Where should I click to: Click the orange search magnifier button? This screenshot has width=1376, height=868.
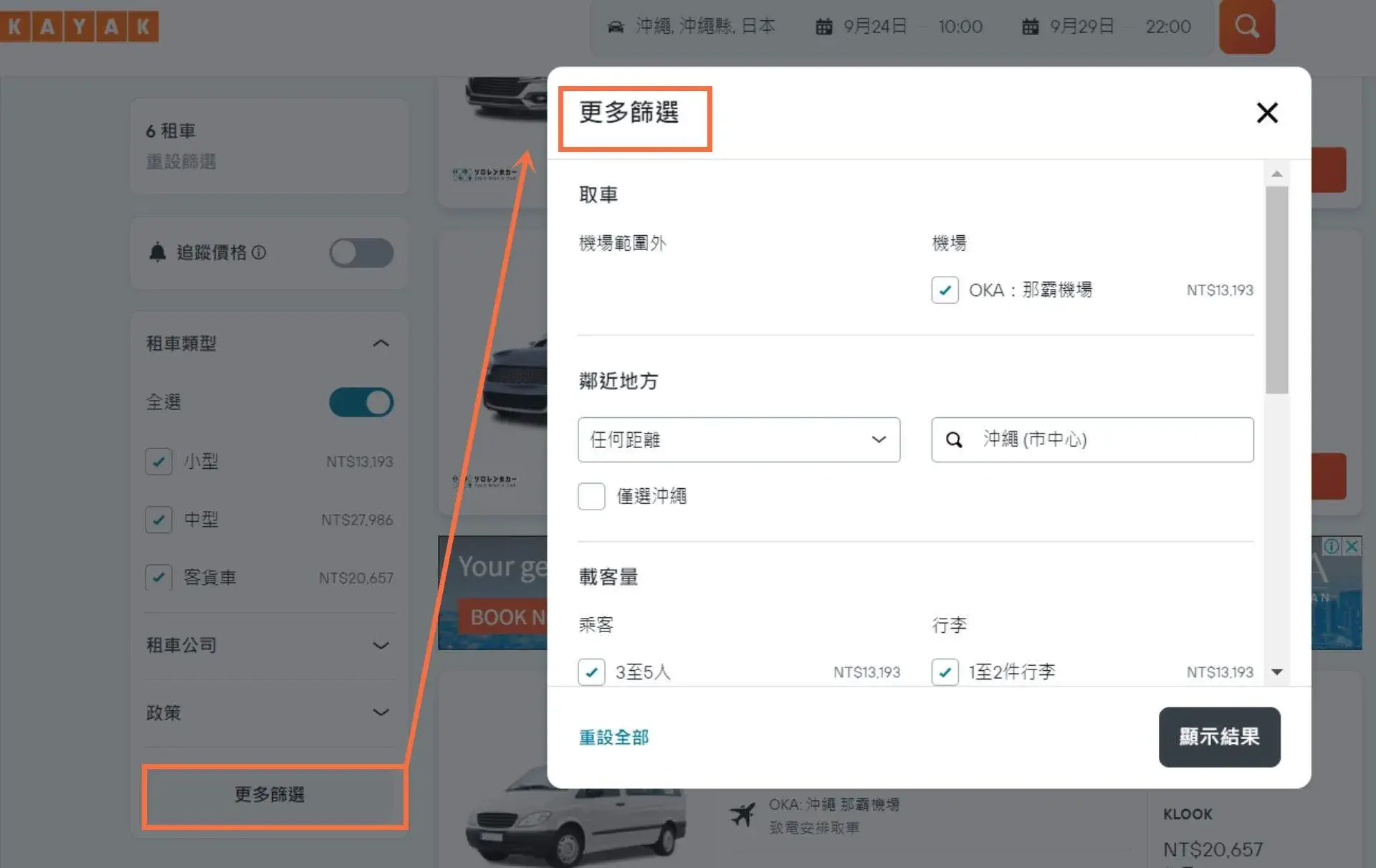[1246, 27]
